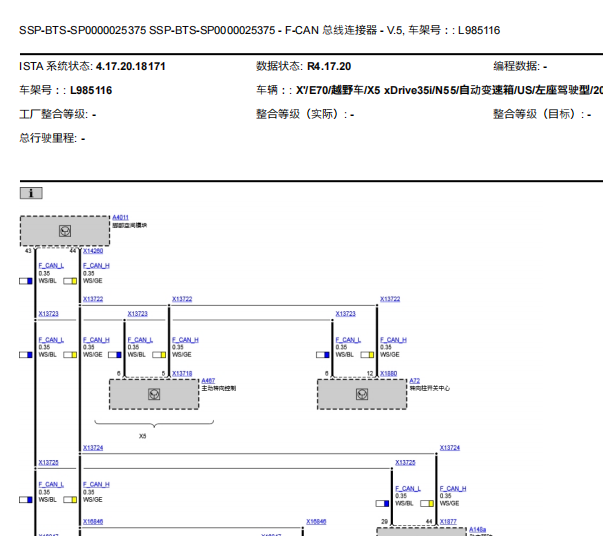
Task: Click the module symbol inside the A4011 box
Action: (65, 231)
